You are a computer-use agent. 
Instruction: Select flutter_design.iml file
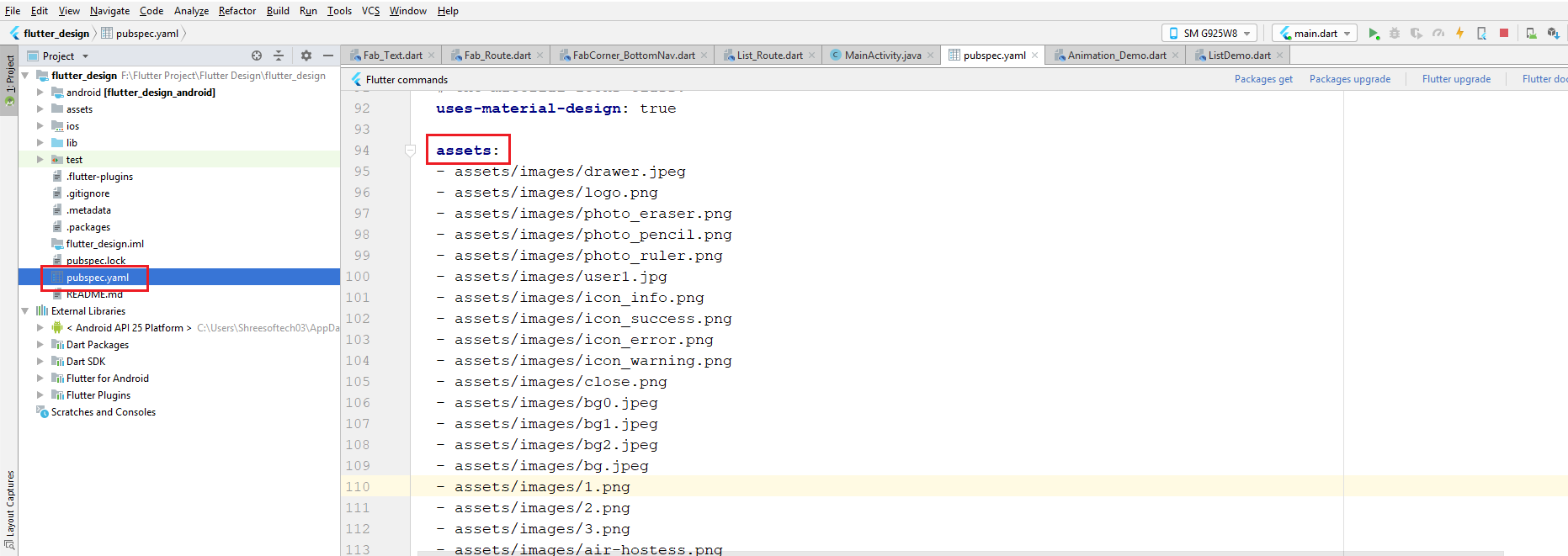(104, 244)
